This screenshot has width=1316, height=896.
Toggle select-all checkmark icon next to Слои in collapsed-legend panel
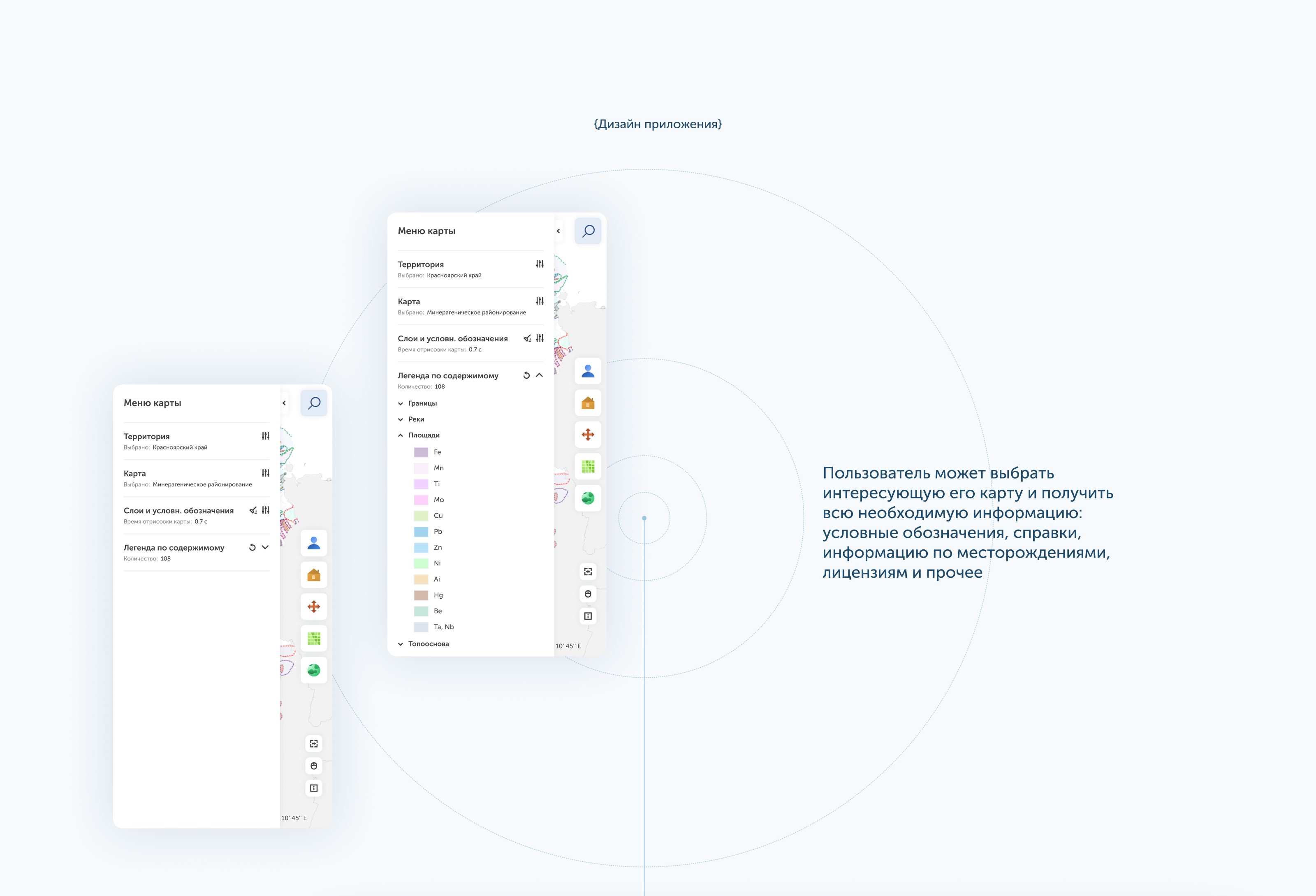tap(253, 510)
